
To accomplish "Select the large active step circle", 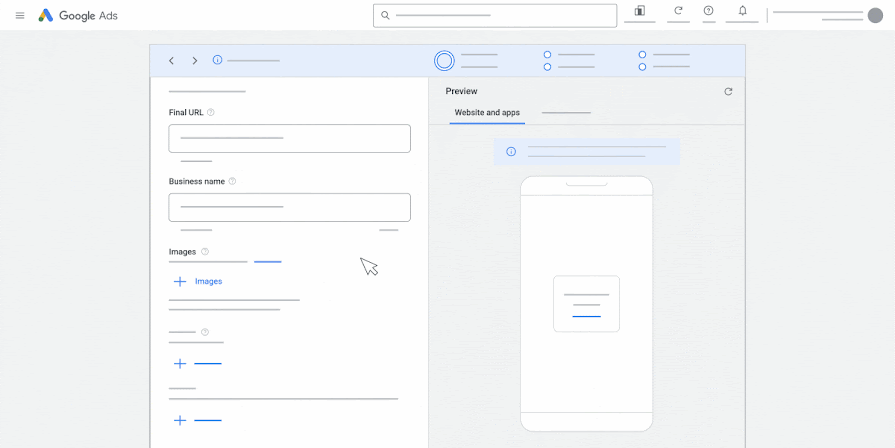I will (x=444, y=60).
